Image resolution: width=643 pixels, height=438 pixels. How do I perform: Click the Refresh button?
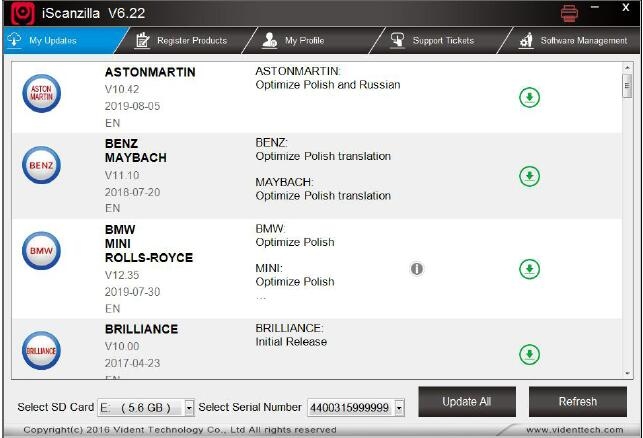click(577, 402)
